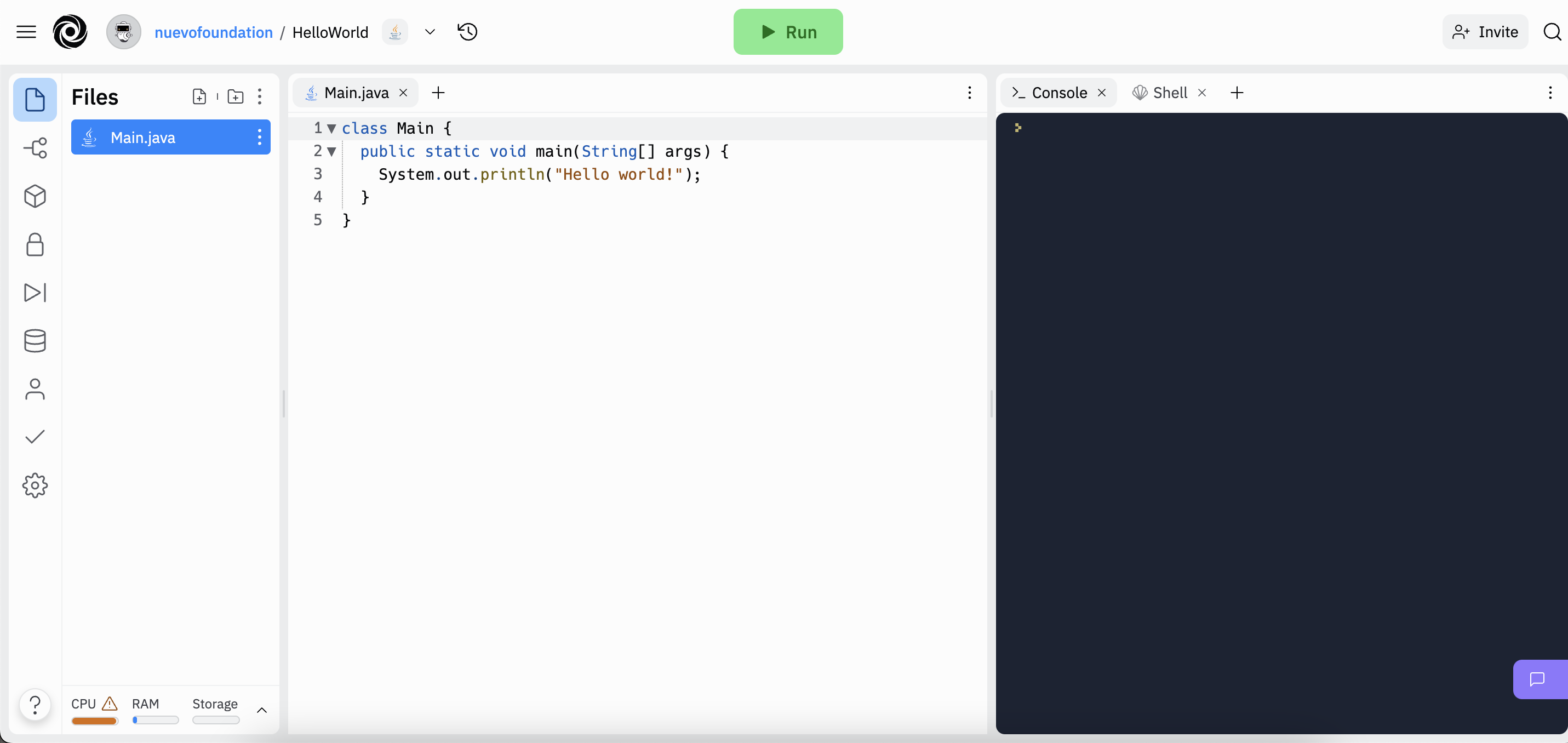Screen dimensions: 1568x743
Task: Open the Database icon panel
Action: coord(34,341)
